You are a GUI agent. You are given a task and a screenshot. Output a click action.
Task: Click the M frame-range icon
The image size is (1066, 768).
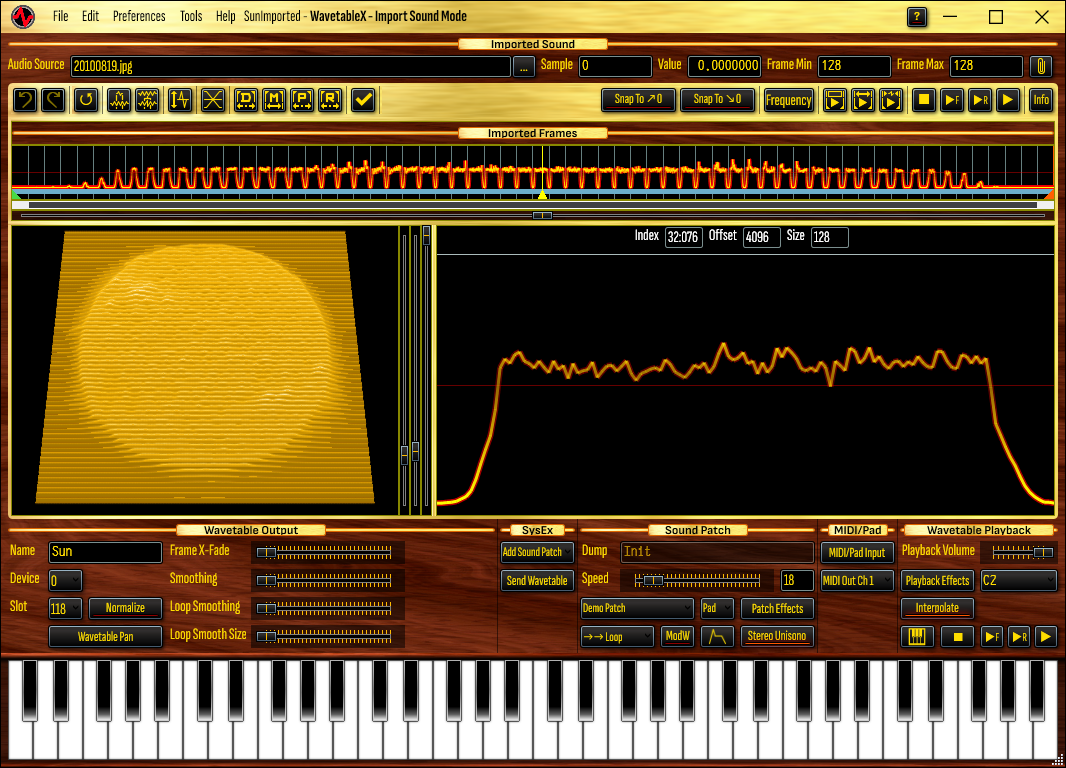pyautogui.click(x=274, y=100)
